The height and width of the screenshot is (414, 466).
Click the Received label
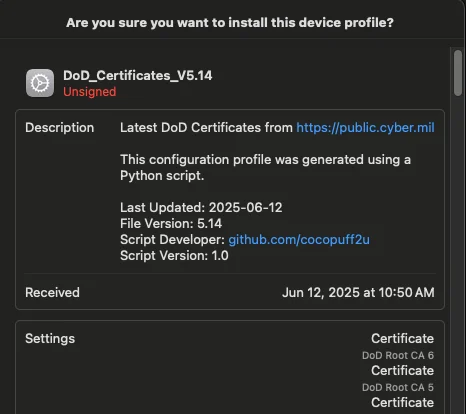[52, 293]
